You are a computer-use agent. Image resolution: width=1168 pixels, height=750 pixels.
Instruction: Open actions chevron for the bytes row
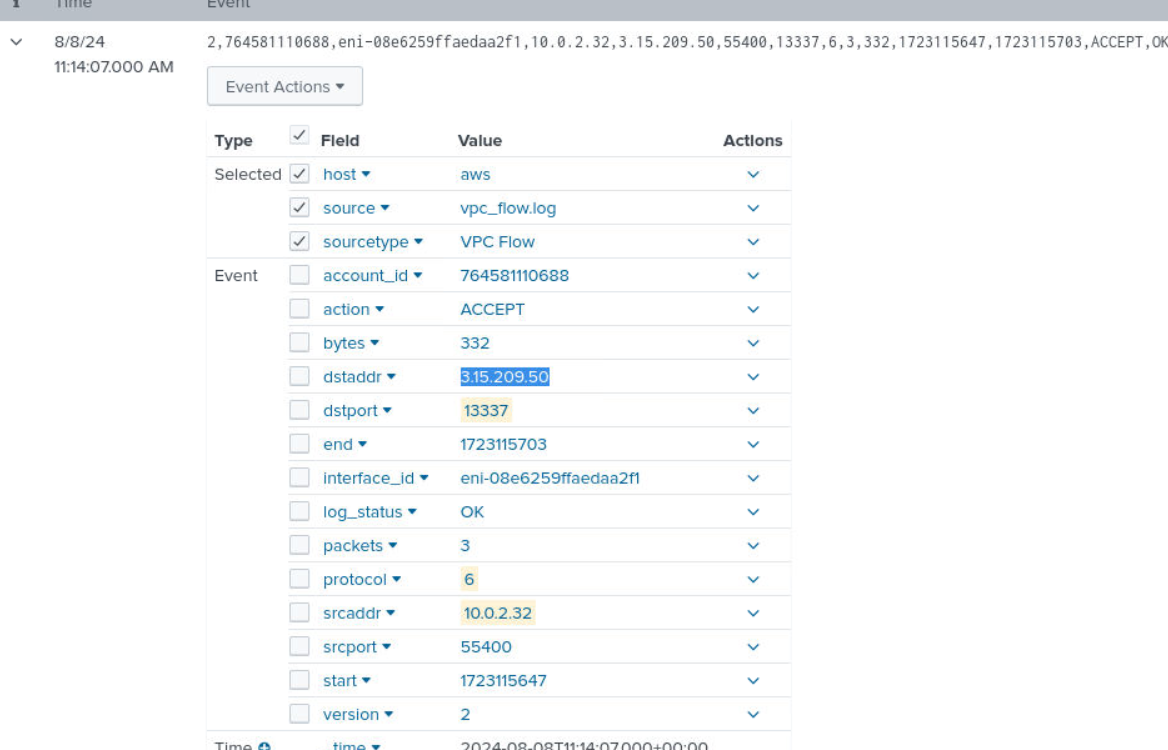753,343
